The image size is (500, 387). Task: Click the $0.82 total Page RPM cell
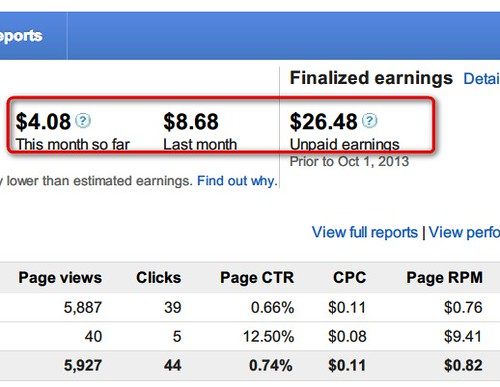click(463, 365)
